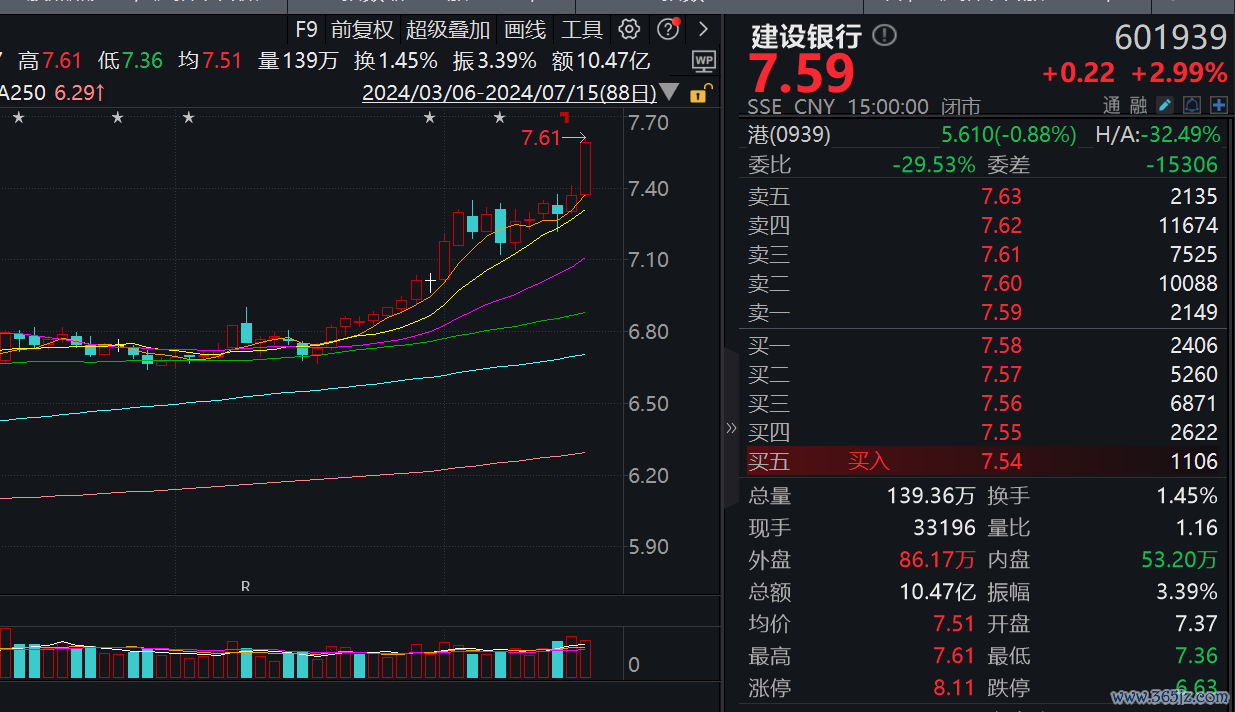Image resolution: width=1235 pixels, height=712 pixels.
Task: Click the R marker at chart bottom
Action: [245, 586]
